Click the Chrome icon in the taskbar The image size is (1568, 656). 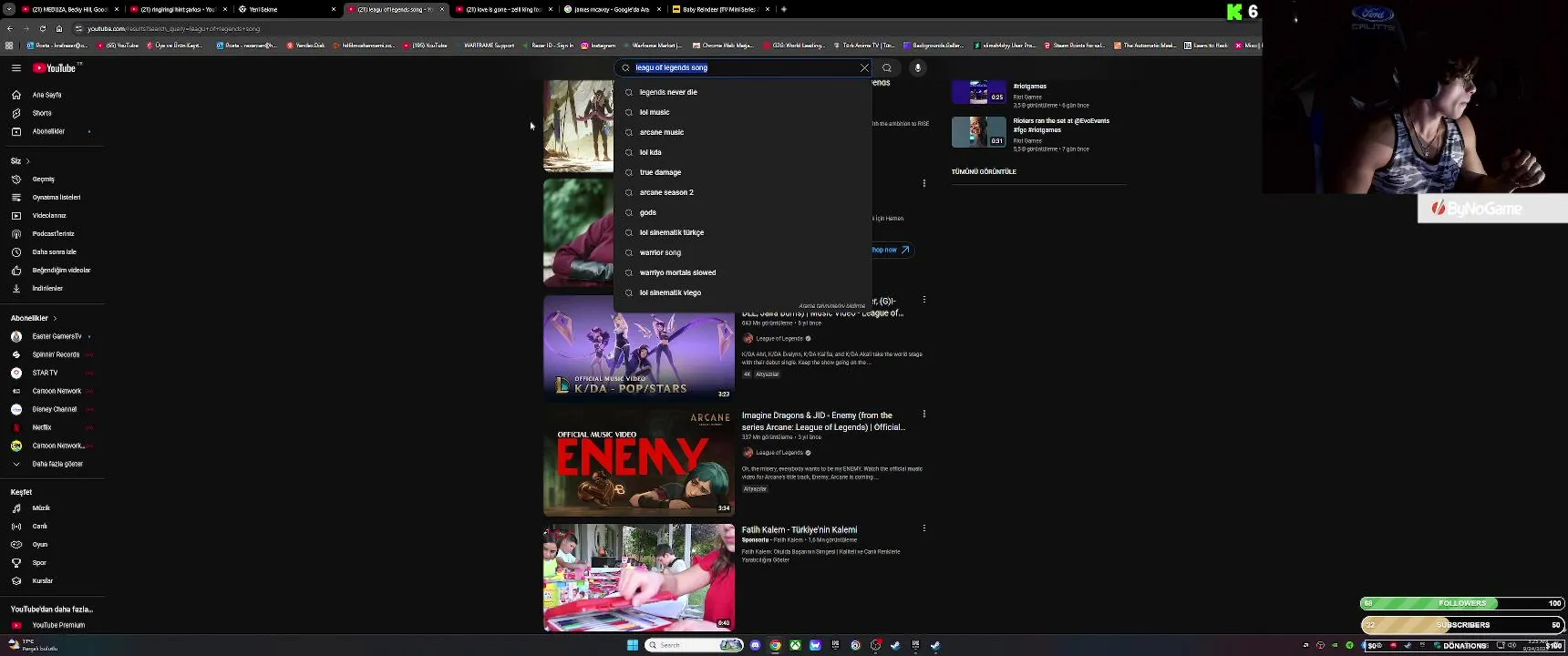[x=775, y=645]
